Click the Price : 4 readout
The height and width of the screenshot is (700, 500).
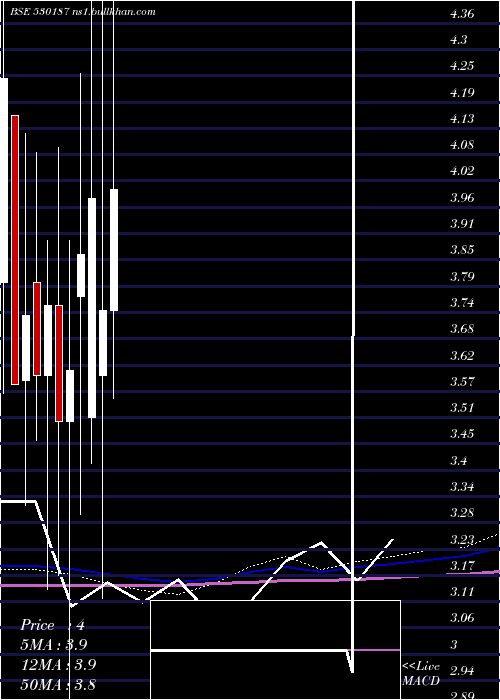(53, 625)
